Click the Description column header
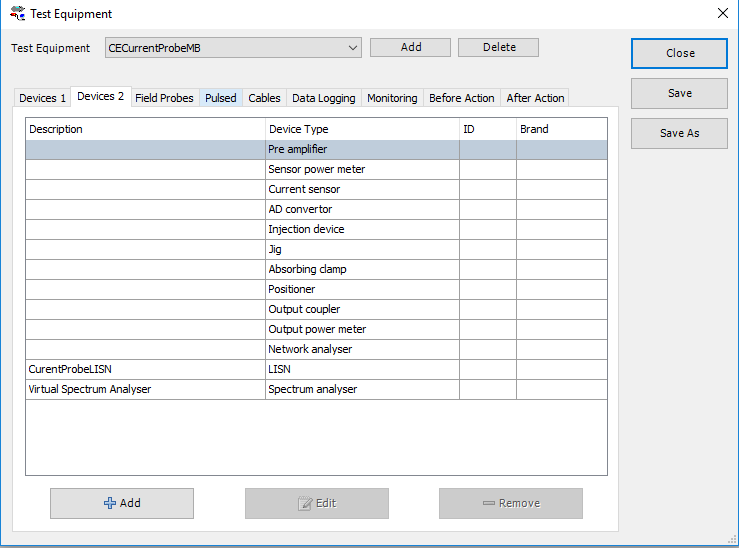Screen dimensions: 739x548 (x=145, y=129)
